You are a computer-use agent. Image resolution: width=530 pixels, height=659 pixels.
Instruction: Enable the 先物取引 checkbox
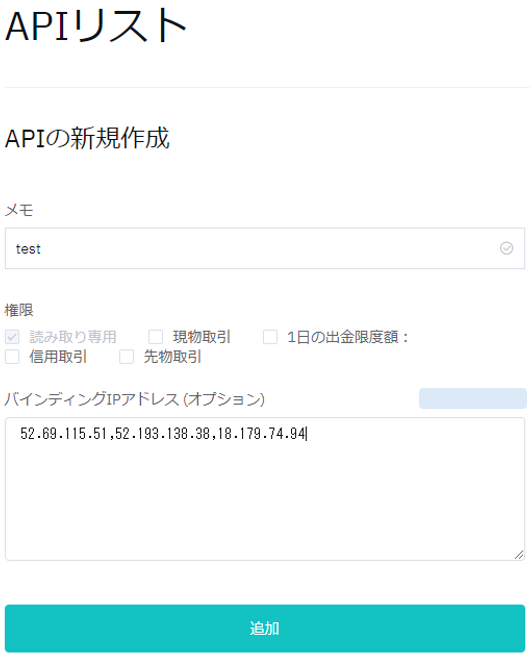(x=127, y=357)
